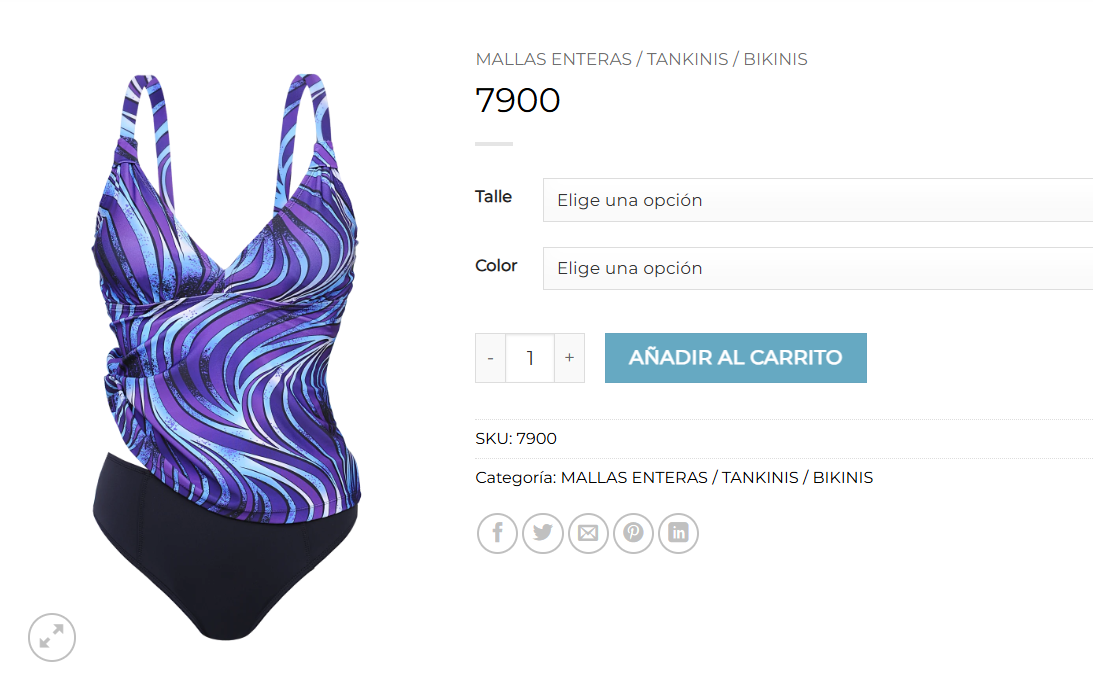Open the Color options dropdown
This screenshot has width=1093, height=688.
point(818,268)
